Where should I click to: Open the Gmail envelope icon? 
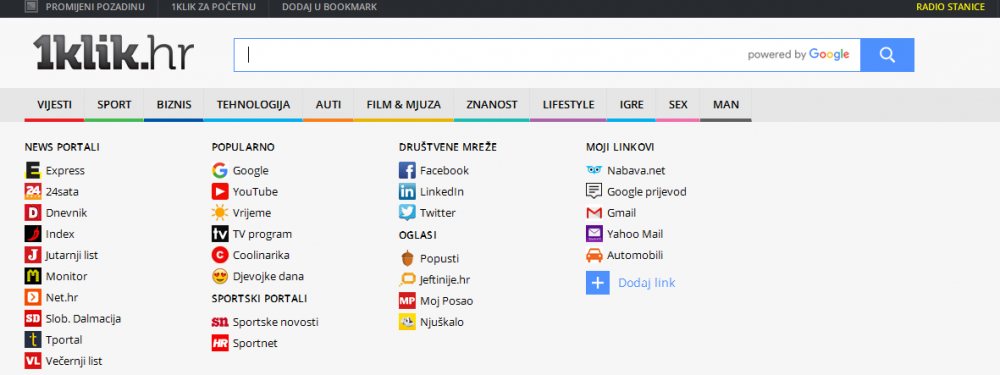click(594, 213)
